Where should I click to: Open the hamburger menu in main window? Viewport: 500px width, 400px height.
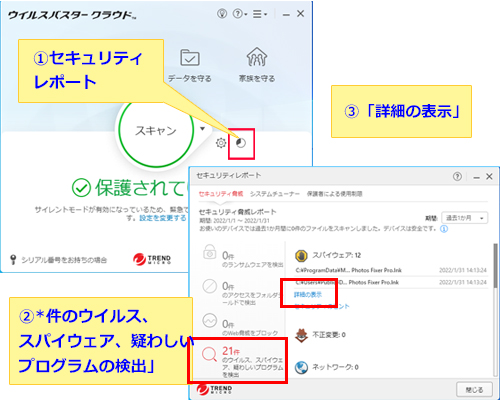(x=259, y=14)
